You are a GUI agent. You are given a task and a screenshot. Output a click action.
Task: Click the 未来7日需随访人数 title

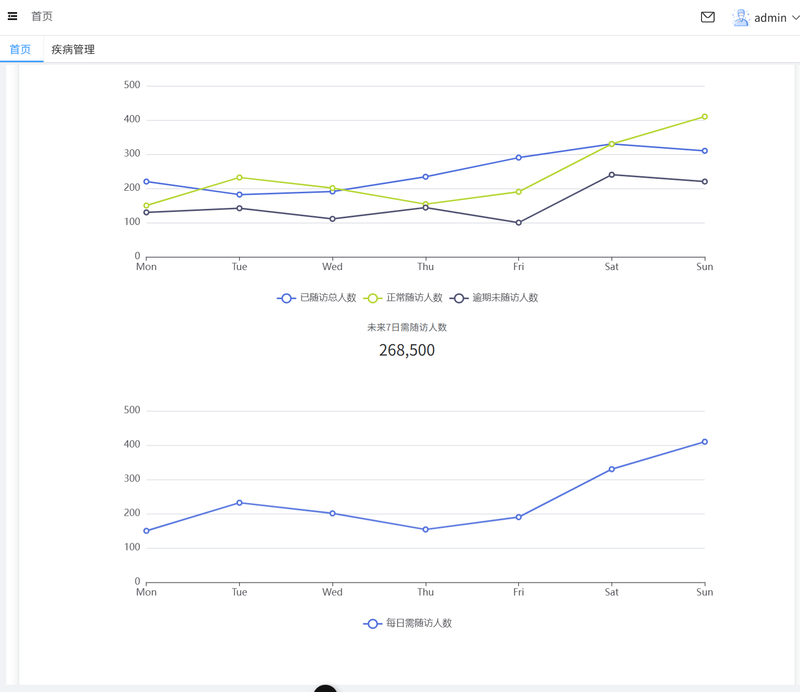(407, 328)
